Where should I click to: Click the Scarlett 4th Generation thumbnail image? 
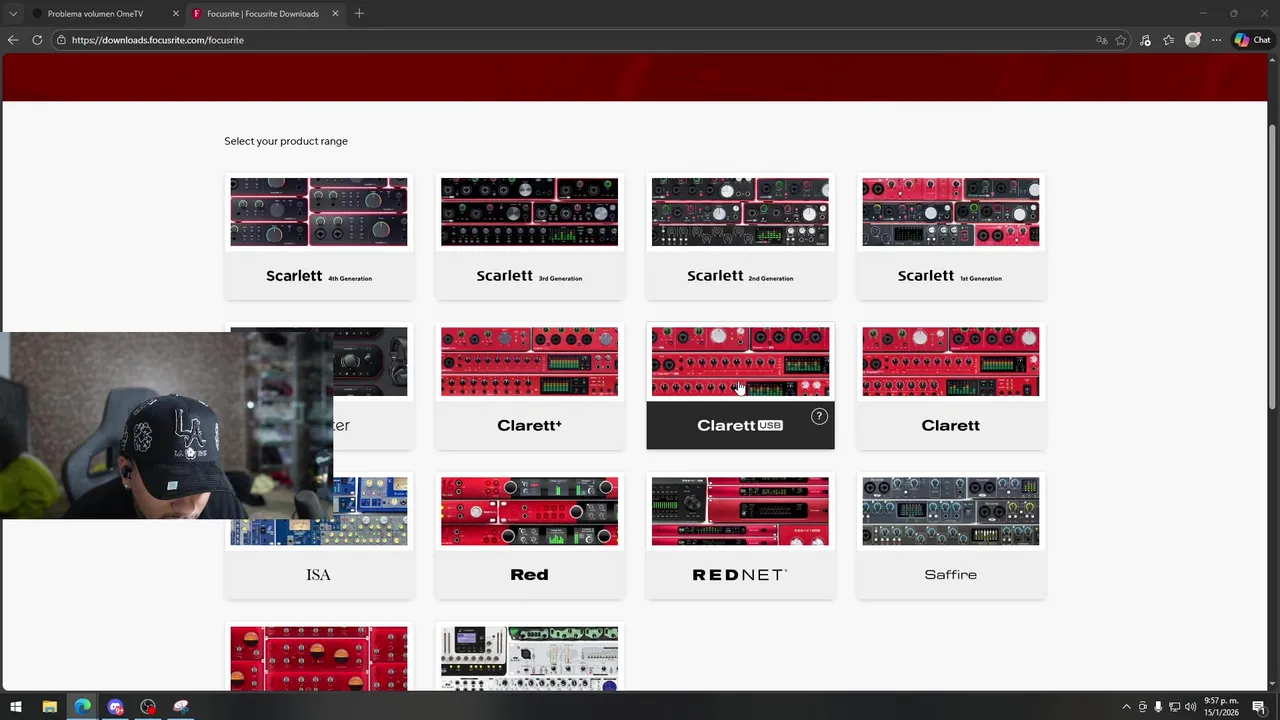coord(319,212)
